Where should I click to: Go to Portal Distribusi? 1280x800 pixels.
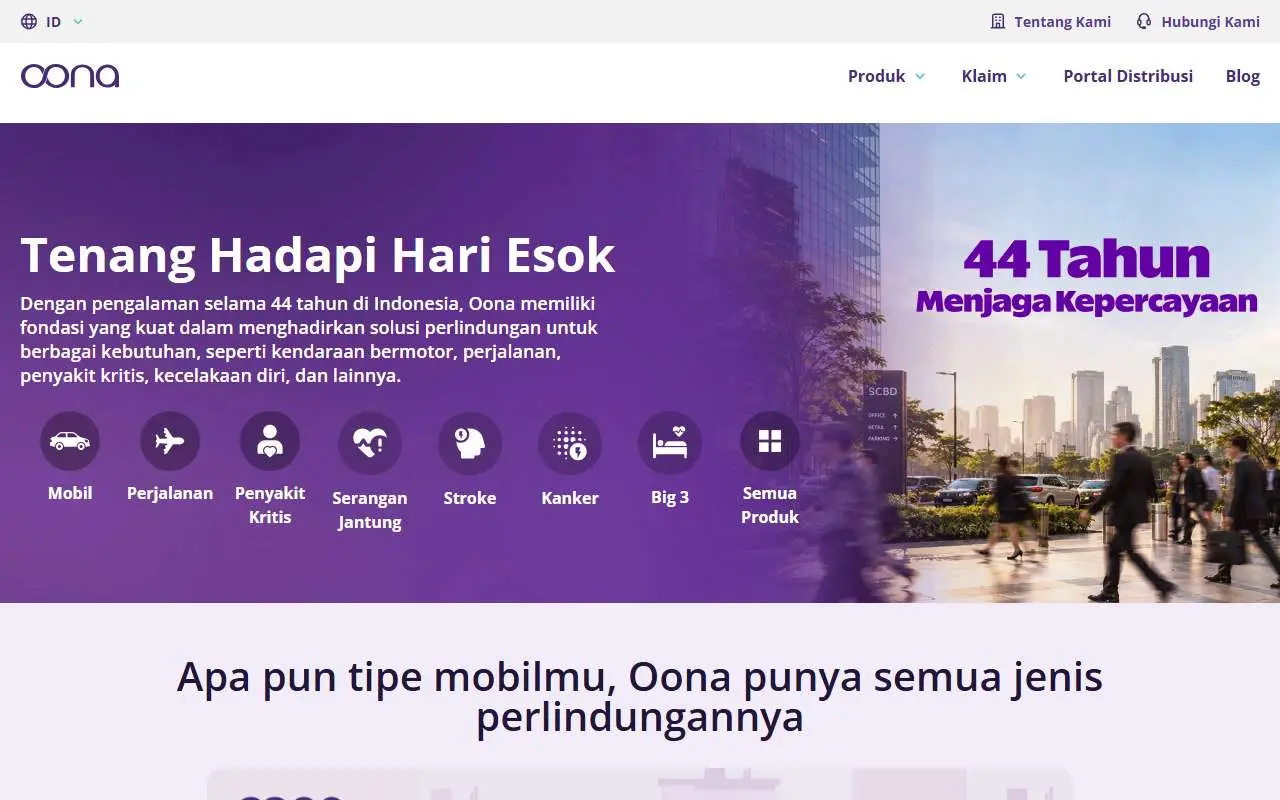1128,76
